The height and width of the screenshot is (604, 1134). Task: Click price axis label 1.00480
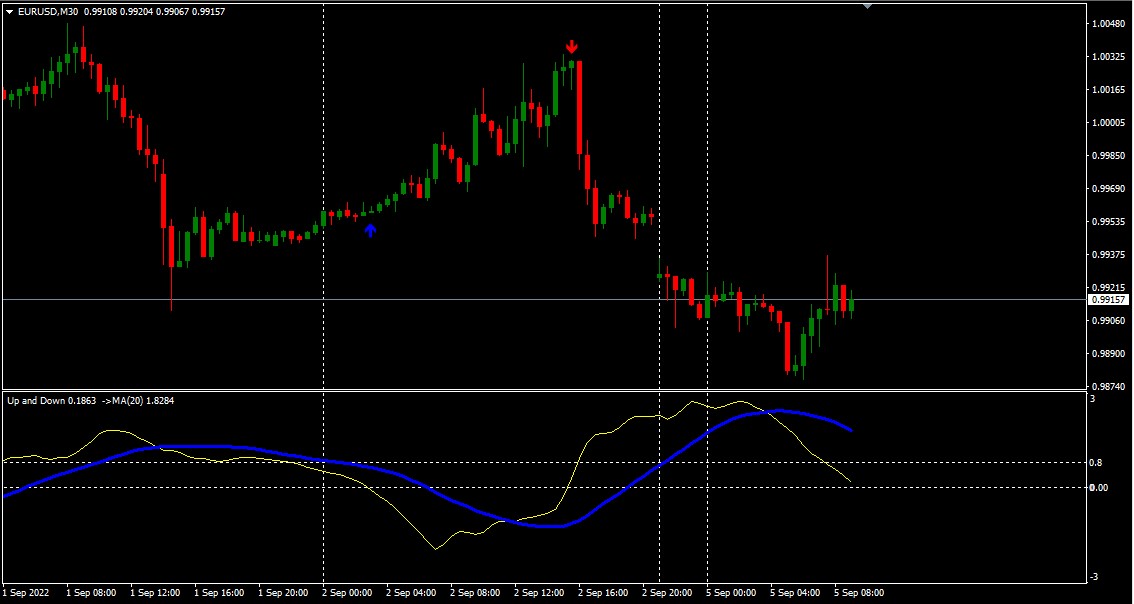click(1109, 23)
